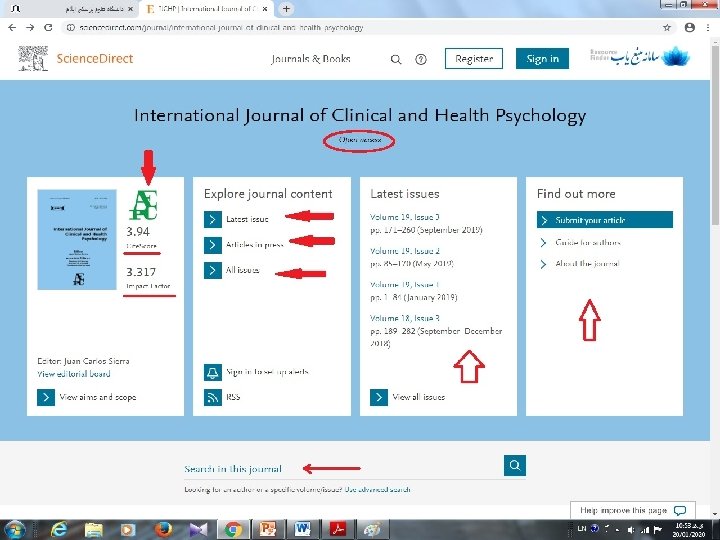Open Journals & Books menu
Image resolution: width=720 pixels, height=540 pixels.
[x=311, y=59]
